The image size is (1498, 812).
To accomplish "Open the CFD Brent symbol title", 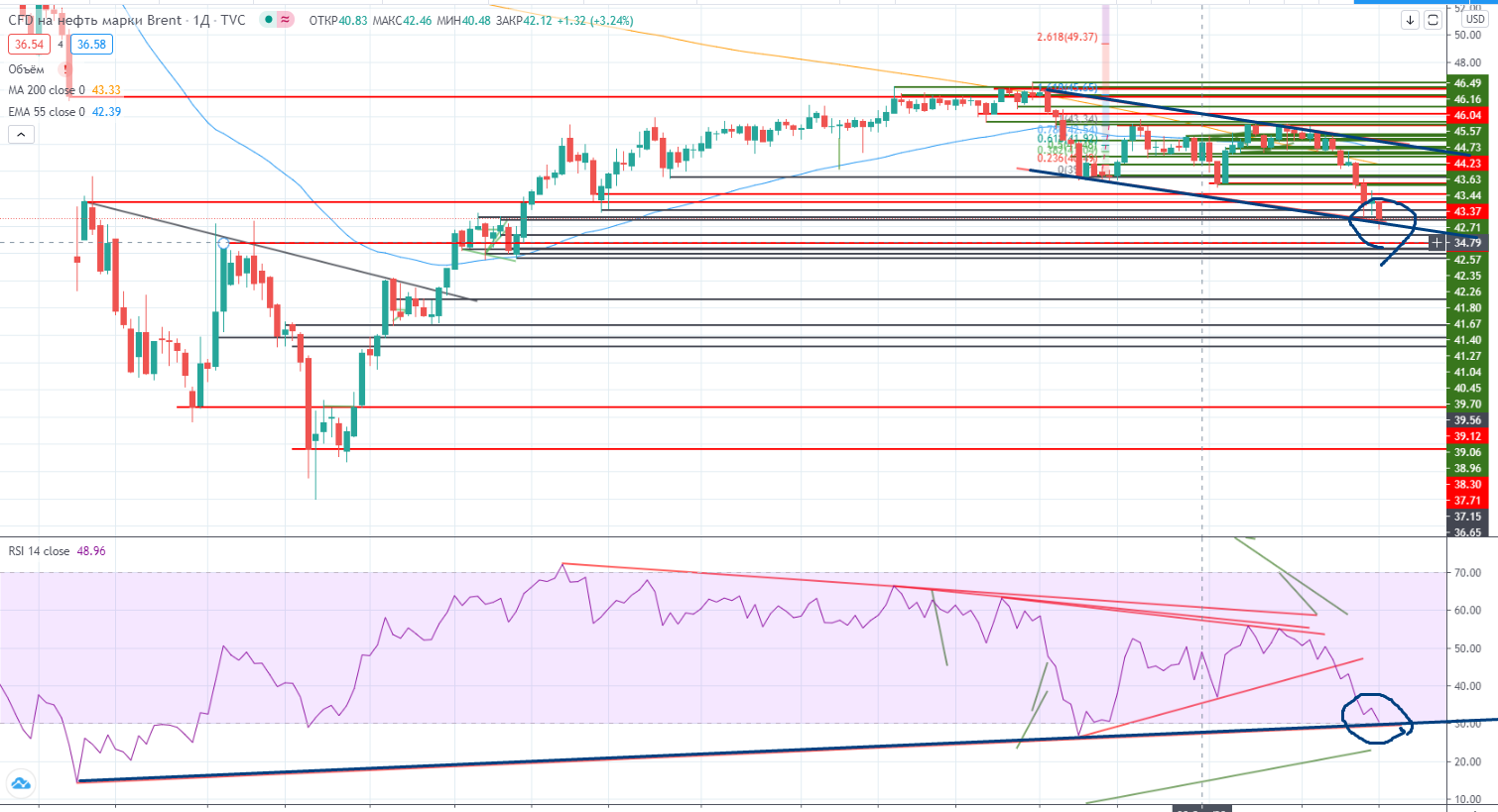I will click(x=94, y=20).
